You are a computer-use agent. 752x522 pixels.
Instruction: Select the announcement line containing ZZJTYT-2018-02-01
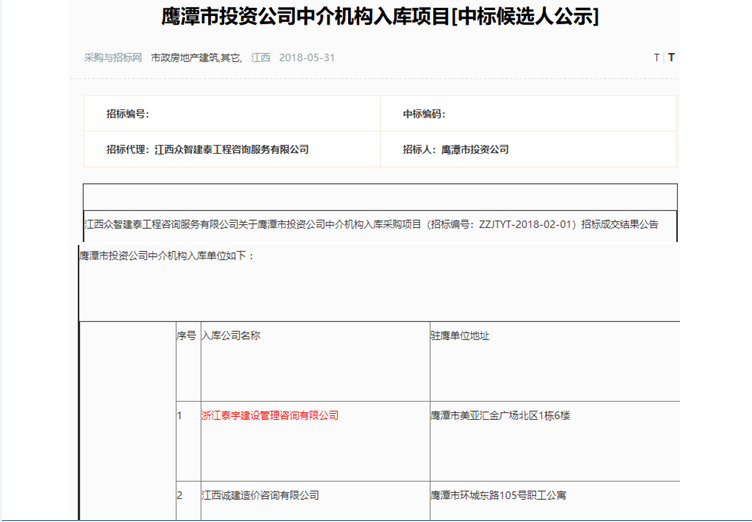[371, 224]
